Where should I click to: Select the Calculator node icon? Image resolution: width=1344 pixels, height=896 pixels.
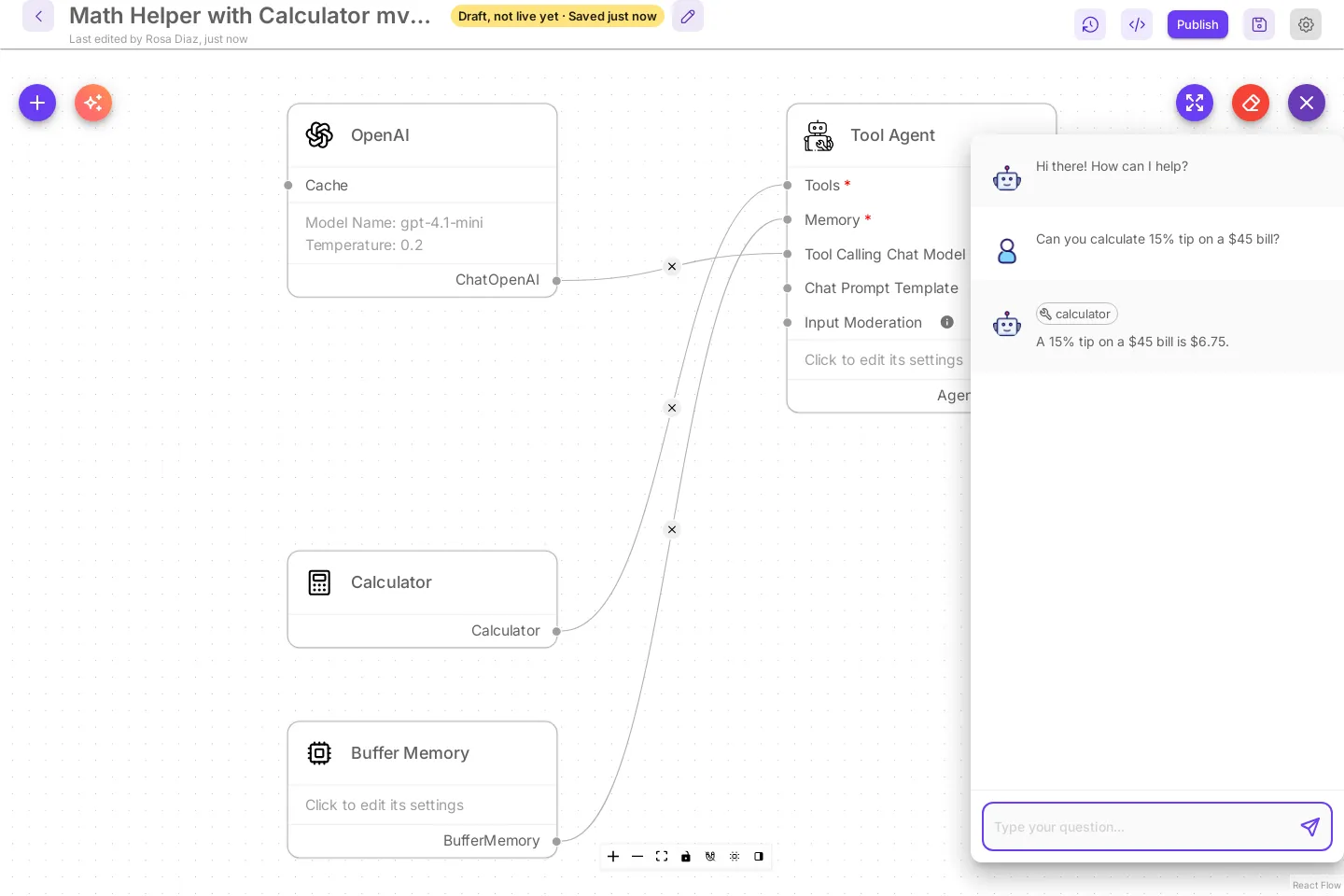319,582
